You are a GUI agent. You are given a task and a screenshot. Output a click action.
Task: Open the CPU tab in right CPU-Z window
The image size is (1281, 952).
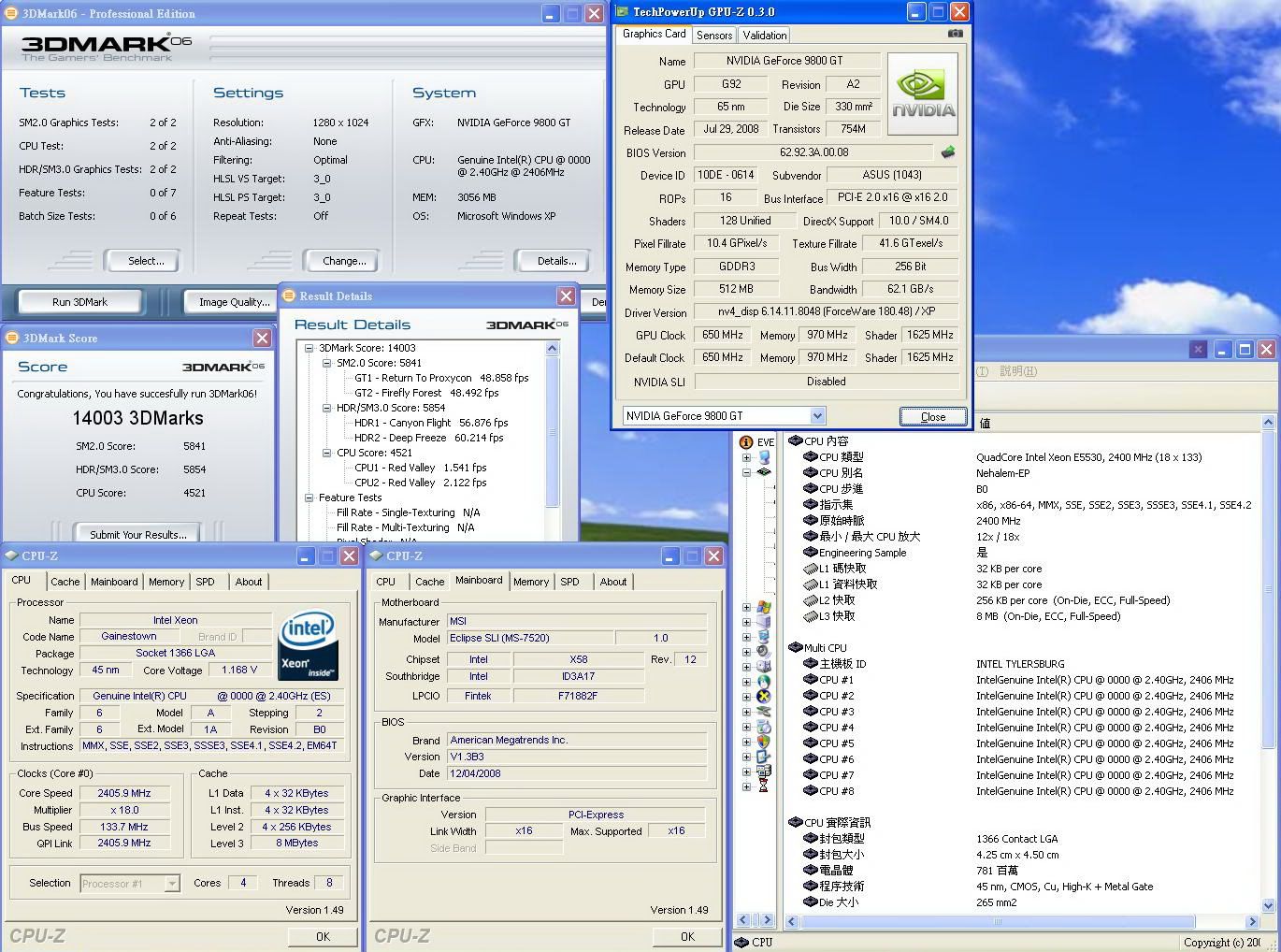[385, 582]
